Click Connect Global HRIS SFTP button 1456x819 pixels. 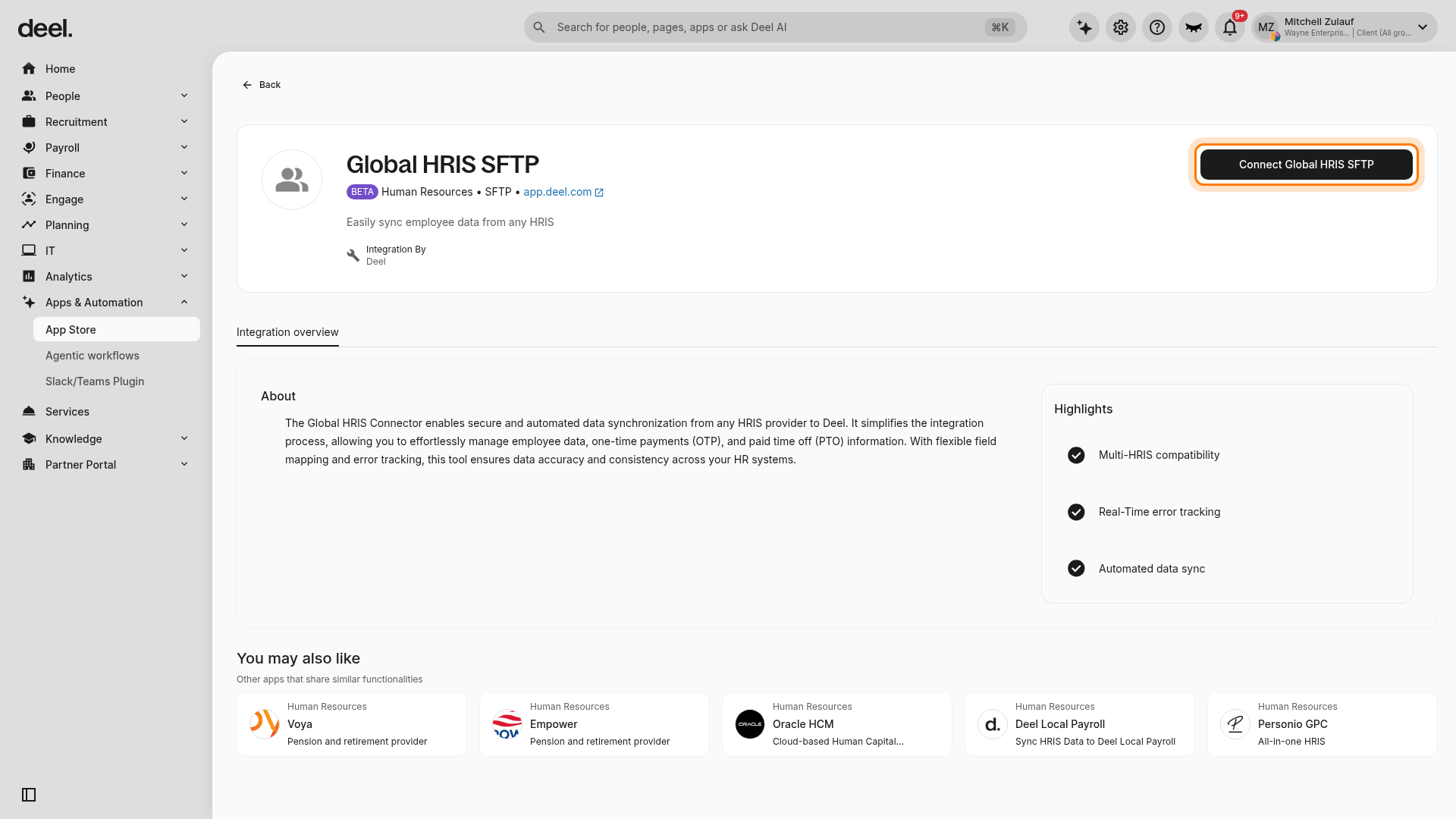click(1307, 165)
